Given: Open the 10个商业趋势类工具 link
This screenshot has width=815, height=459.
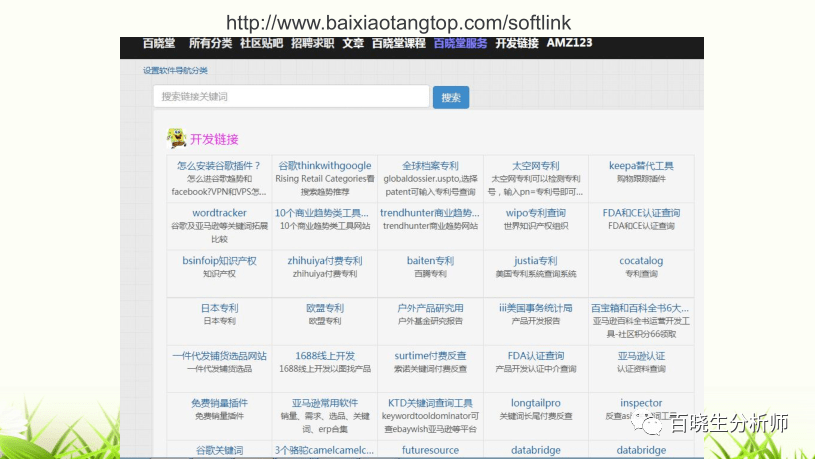Looking at the screenshot, I should tap(322, 213).
